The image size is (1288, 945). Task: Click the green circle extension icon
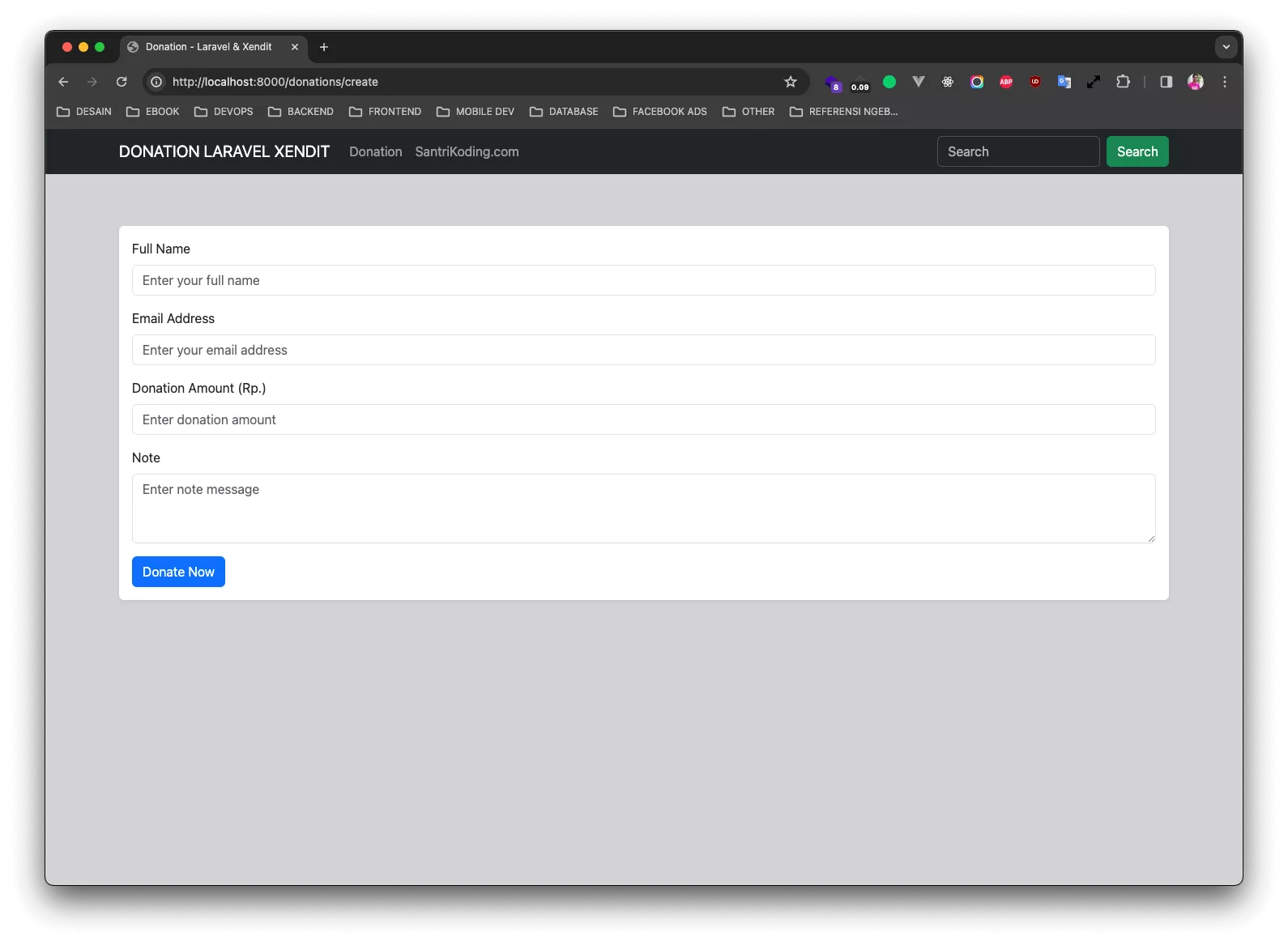point(889,82)
